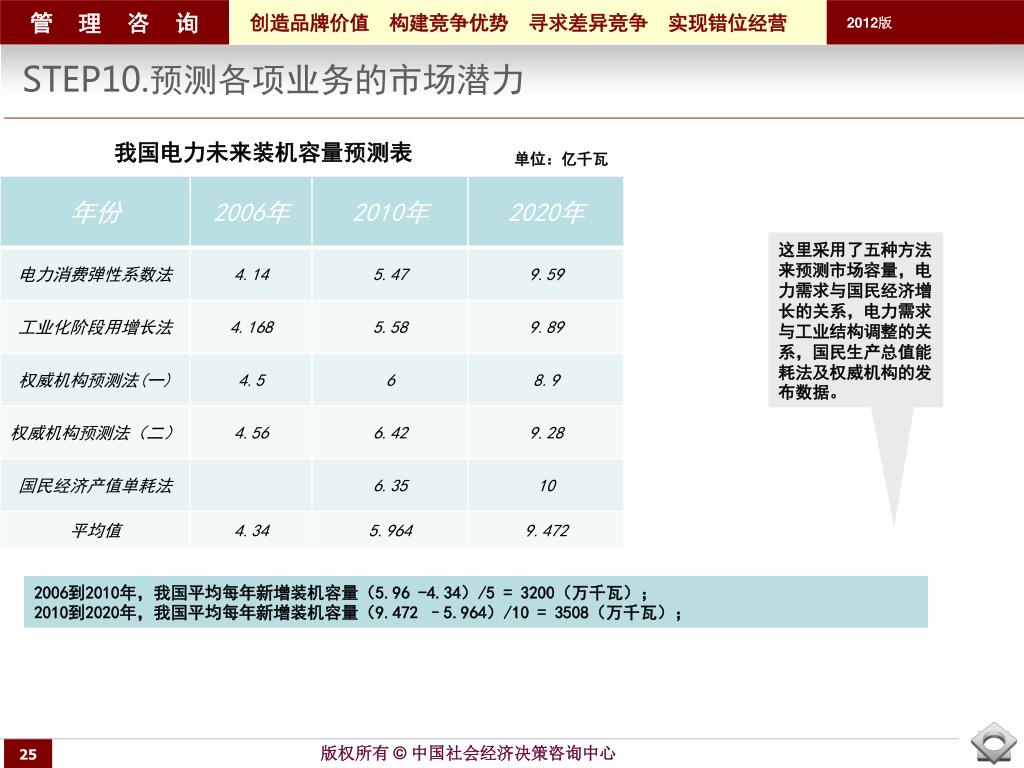Image resolution: width=1024 pixels, height=768 pixels.
Task: Select the row label '工业化阶段用增长法'
Action: click(96, 327)
